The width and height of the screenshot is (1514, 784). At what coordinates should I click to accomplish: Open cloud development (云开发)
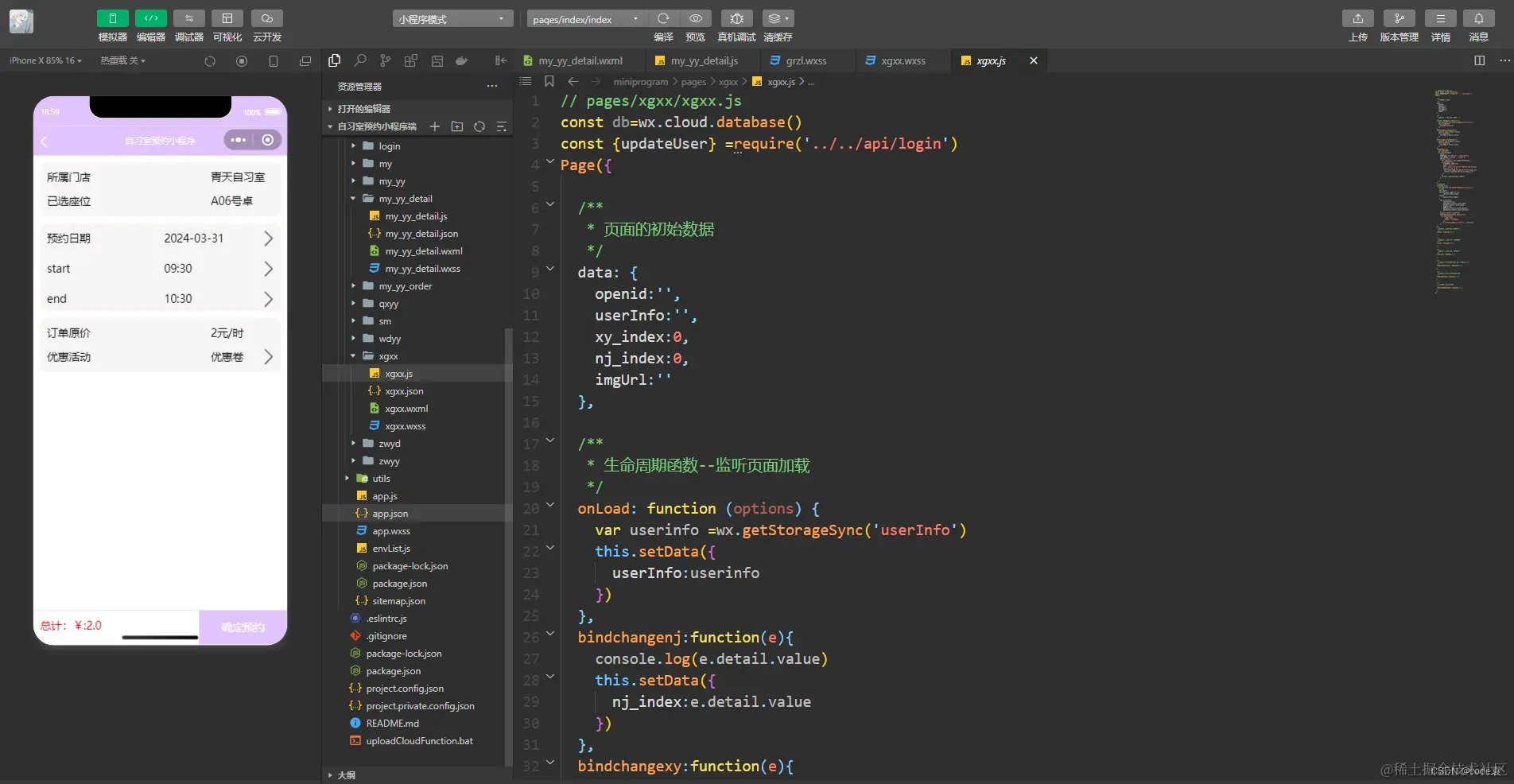[x=267, y=18]
